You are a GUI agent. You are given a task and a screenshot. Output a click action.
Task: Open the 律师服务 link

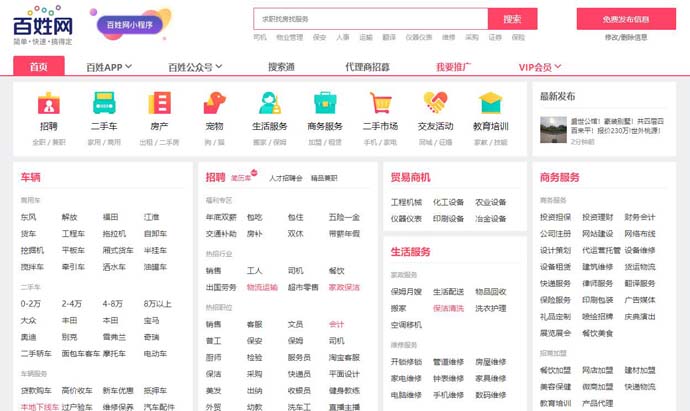[x=598, y=283]
